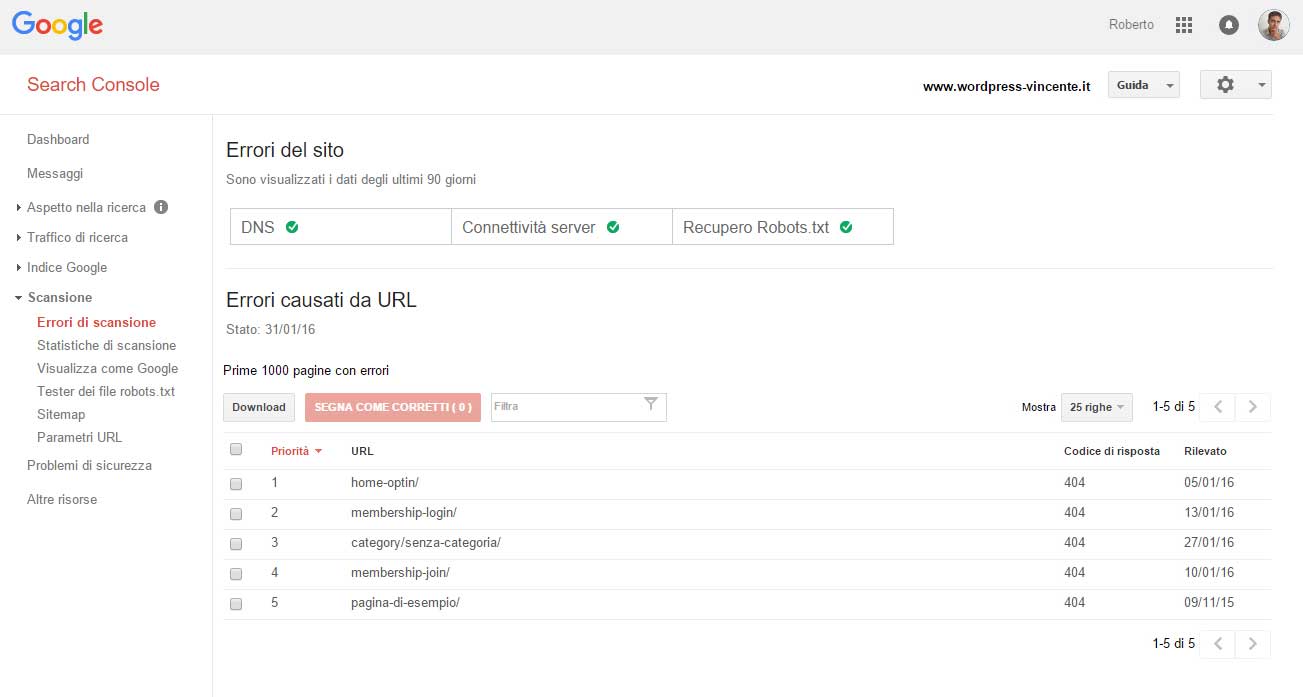The width and height of the screenshot is (1303, 697).
Task: Open Altre risorse
Action: 62,500
